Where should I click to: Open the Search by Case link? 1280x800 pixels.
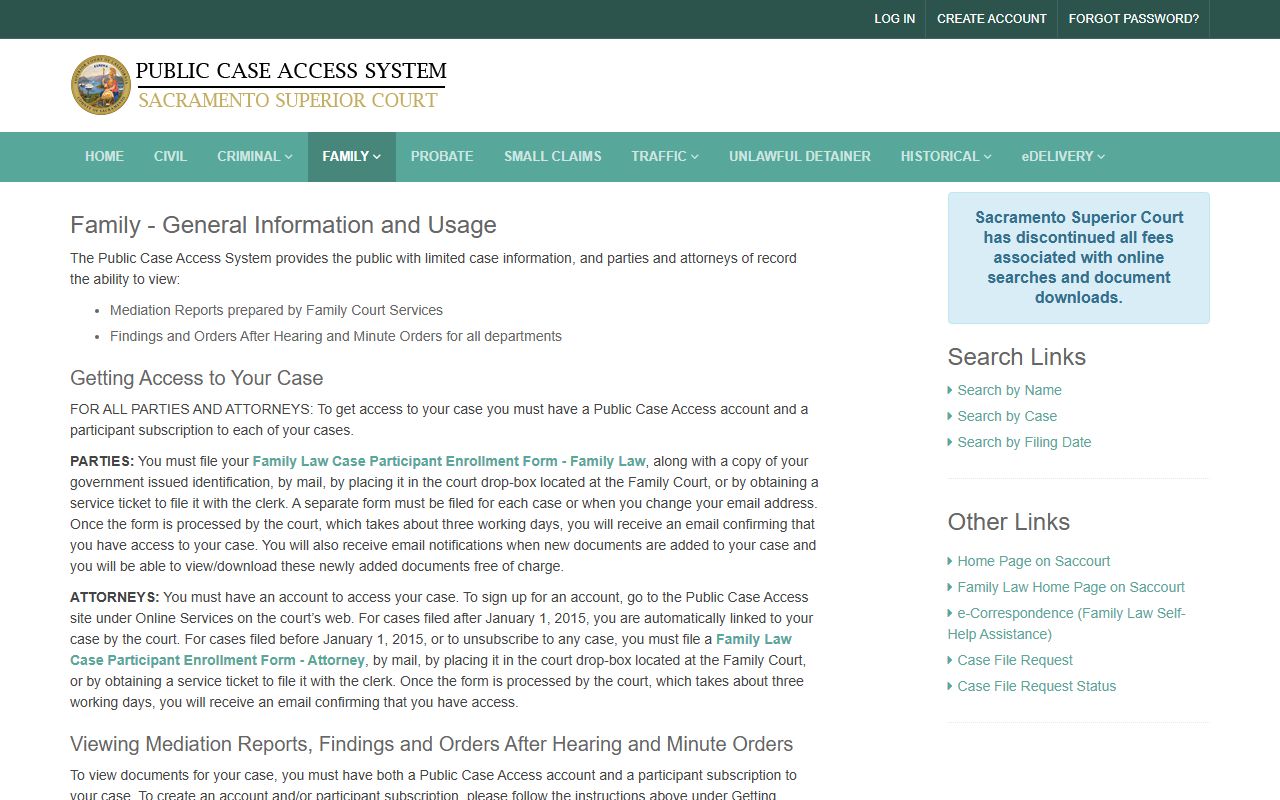click(1007, 416)
